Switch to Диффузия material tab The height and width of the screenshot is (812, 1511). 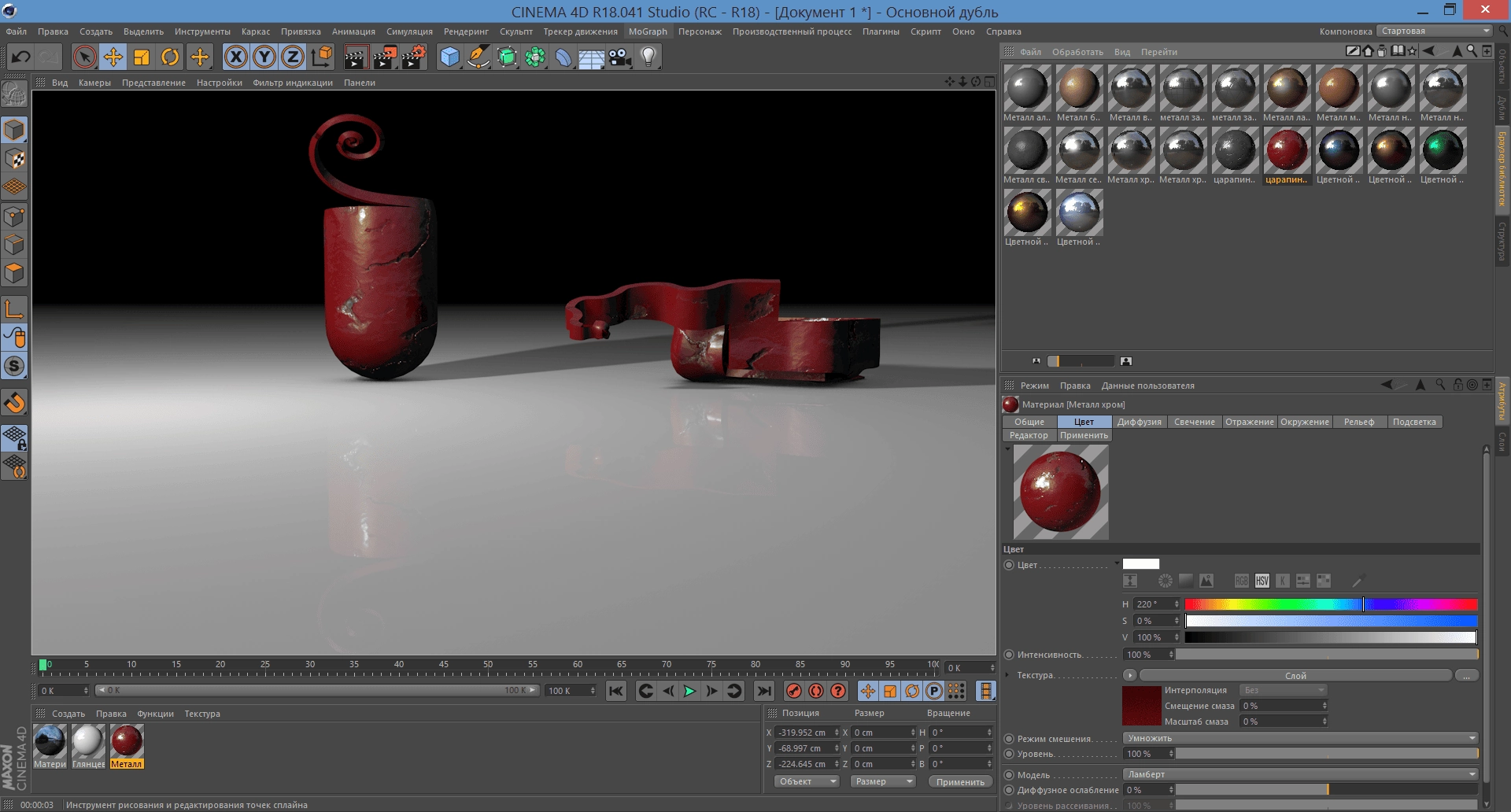pos(1139,422)
